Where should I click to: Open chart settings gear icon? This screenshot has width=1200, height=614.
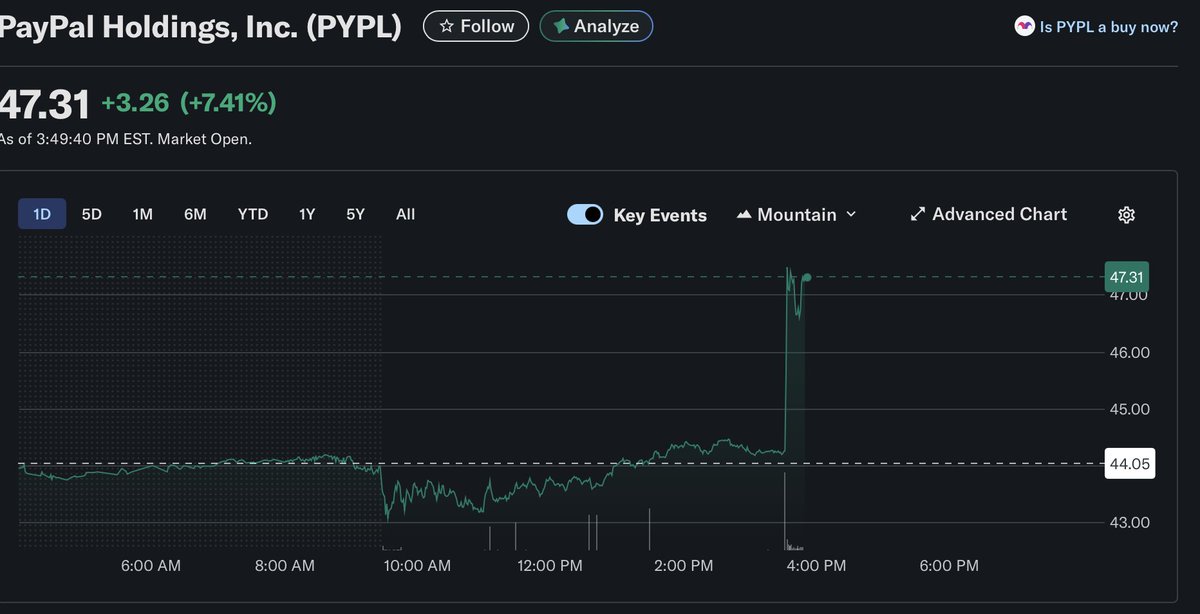[x=1126, y=215]
